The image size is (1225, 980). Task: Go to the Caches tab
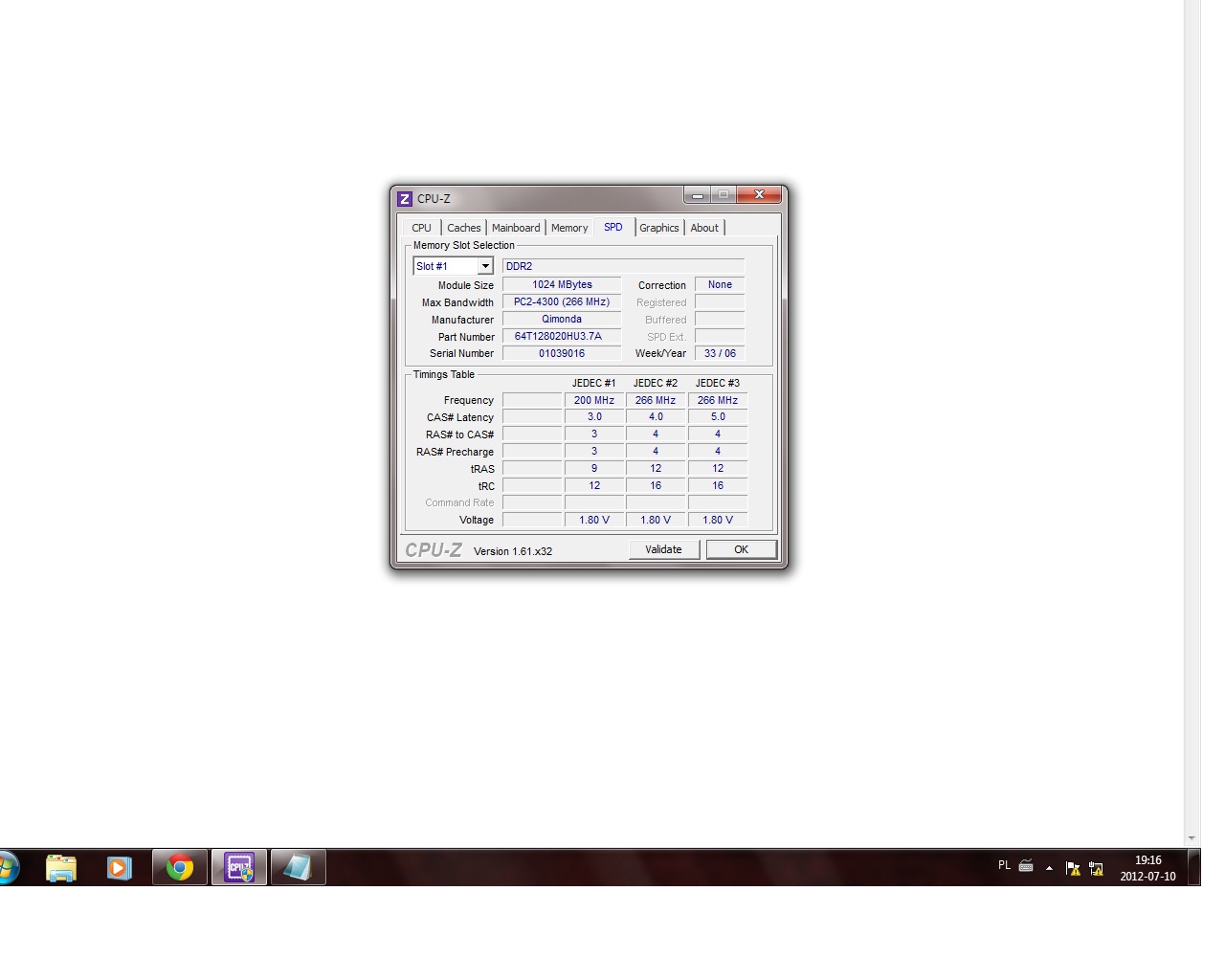tap(464, 228)
